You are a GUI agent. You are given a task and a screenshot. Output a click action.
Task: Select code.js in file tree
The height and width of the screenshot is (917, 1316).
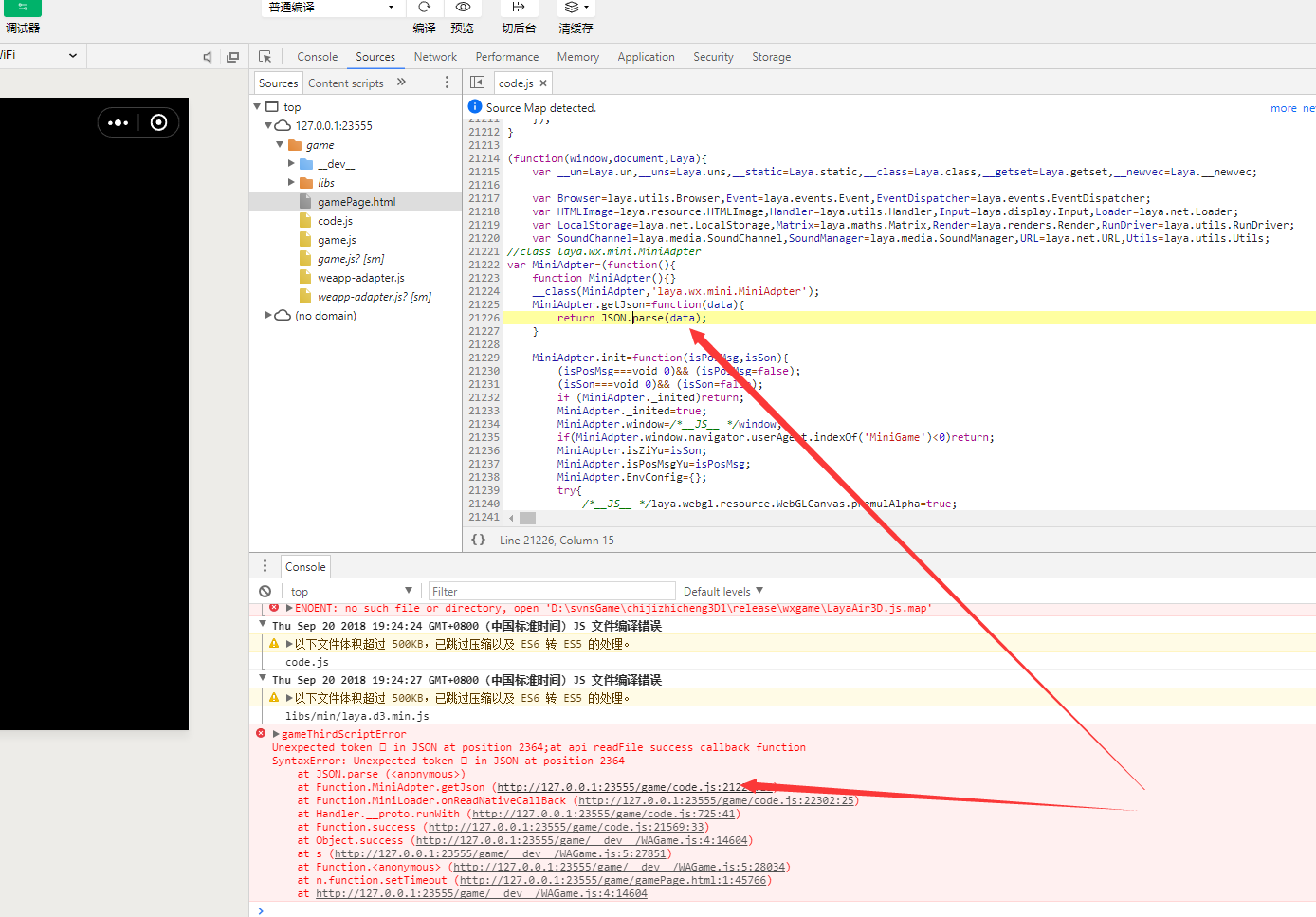pyautogui.click(x=335, y=221)
